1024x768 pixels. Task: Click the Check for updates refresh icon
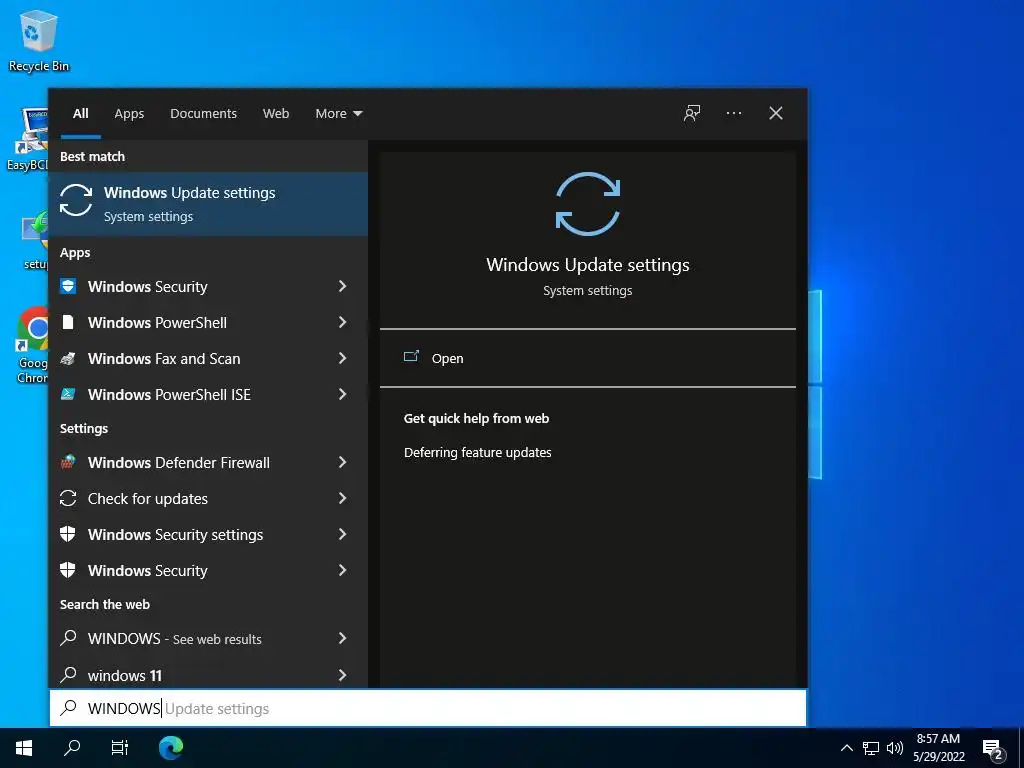[68, 498]
